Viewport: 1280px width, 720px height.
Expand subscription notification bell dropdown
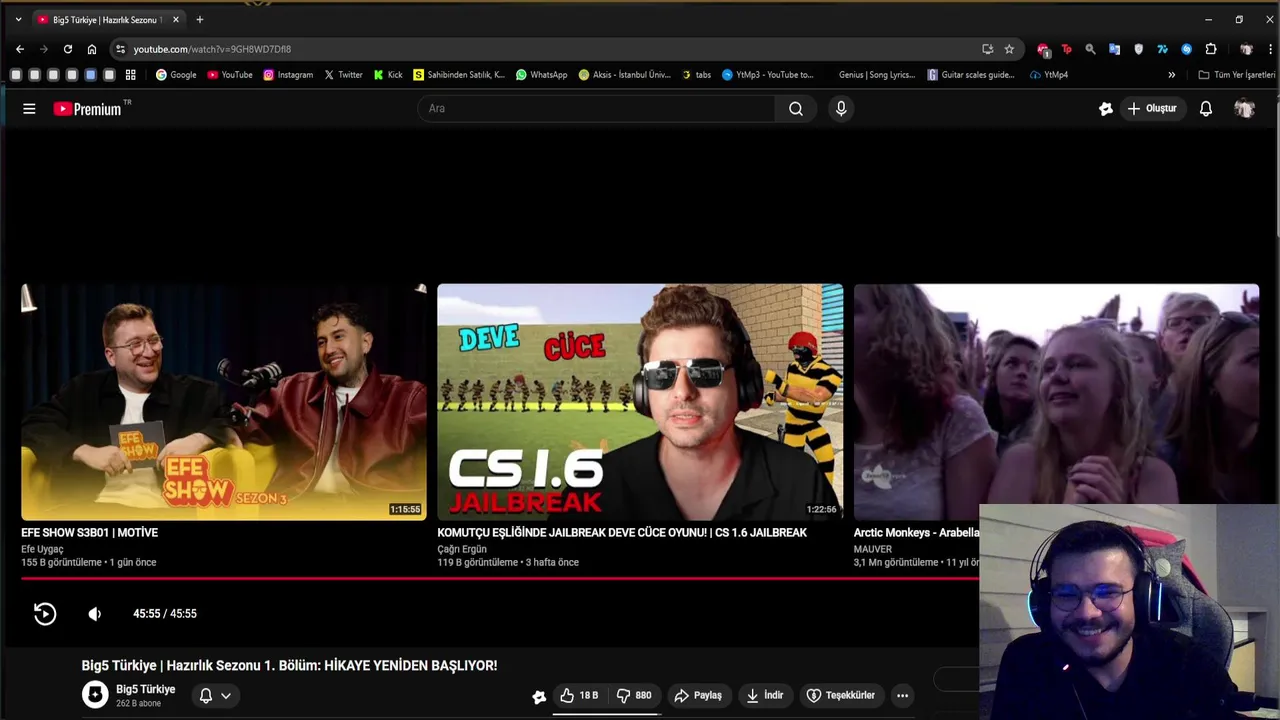(x=215, y=695)
